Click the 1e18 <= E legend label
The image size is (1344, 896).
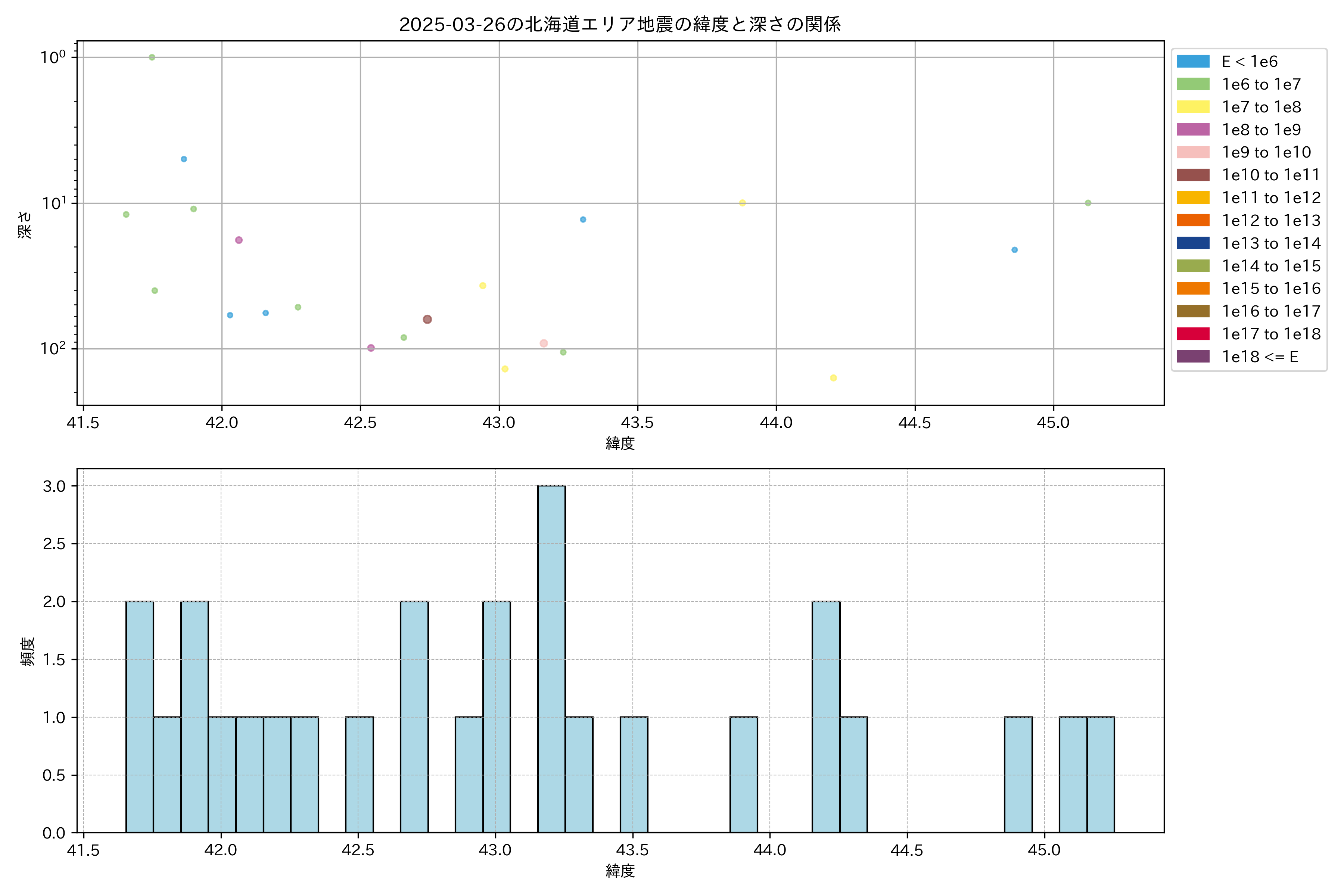coord(1259,357)
